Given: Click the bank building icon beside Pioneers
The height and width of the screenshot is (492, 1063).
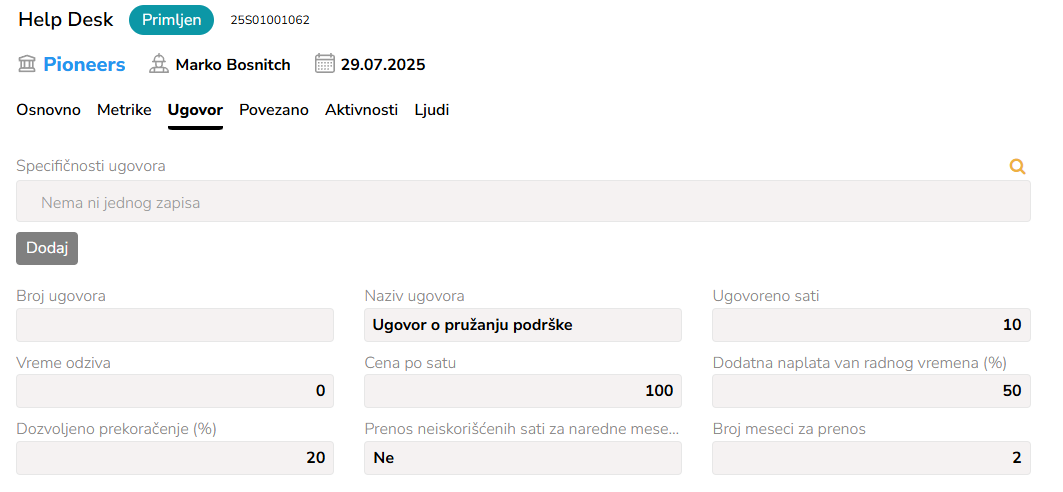Looking at the screenshot, I should tap(27, 65).
